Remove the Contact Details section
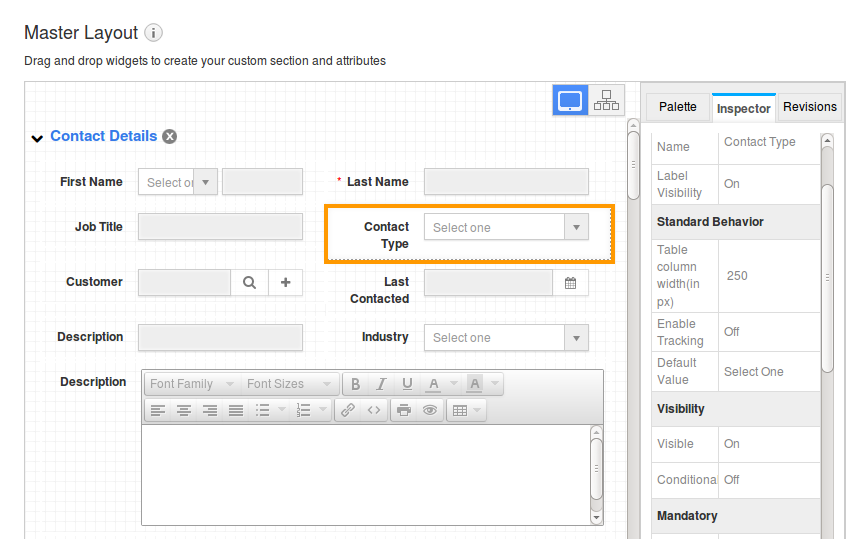This screenshot has height=539, width=853. (x=170, y=137)
